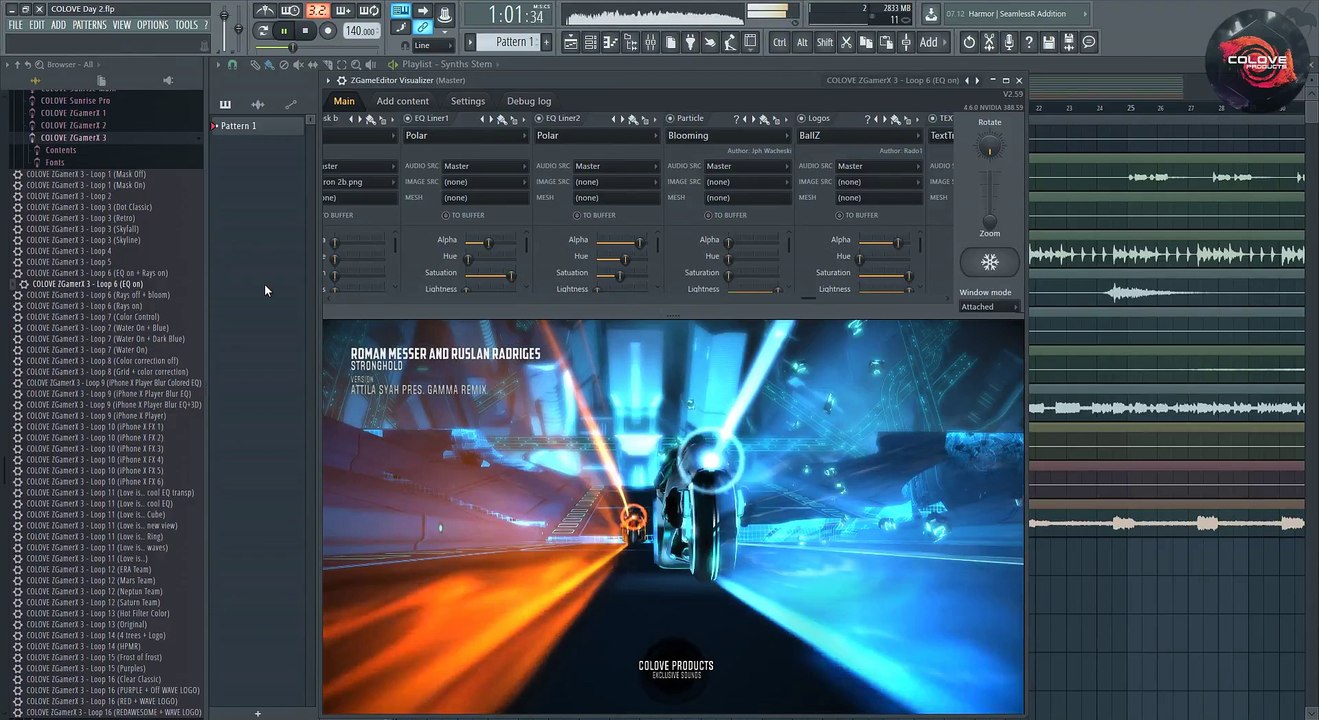Toggle the EQ Liner1 layer enable

click(x=408, y=118)
